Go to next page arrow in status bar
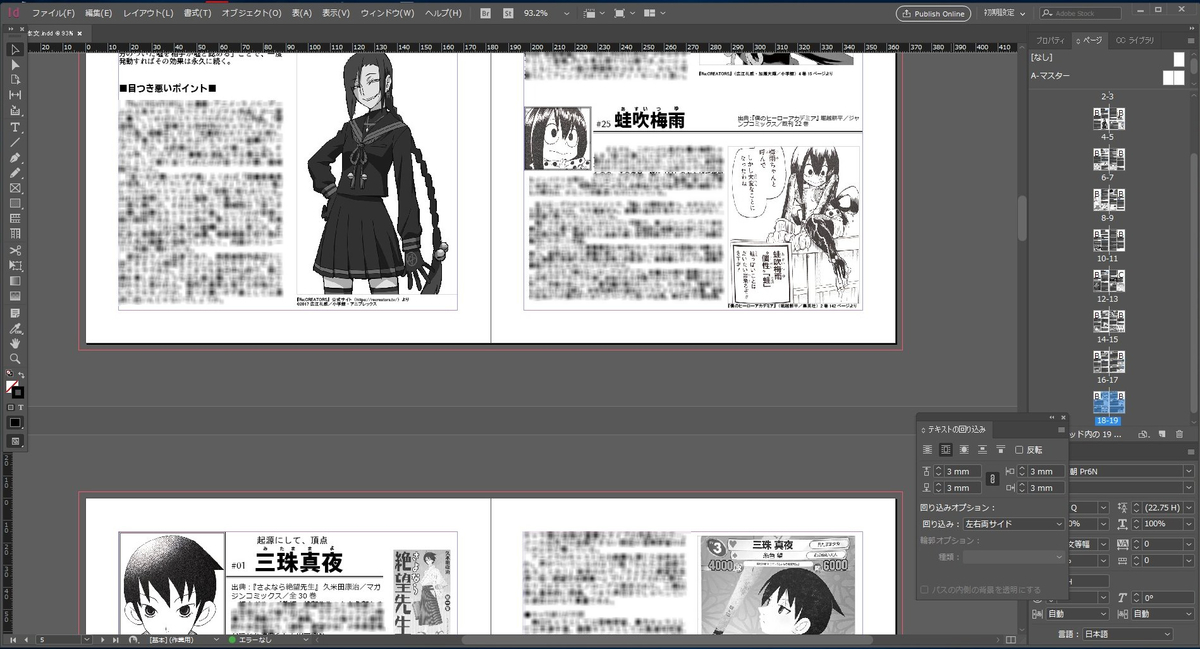This screenshot has width=1200, height=649. (x=102, y=638)
